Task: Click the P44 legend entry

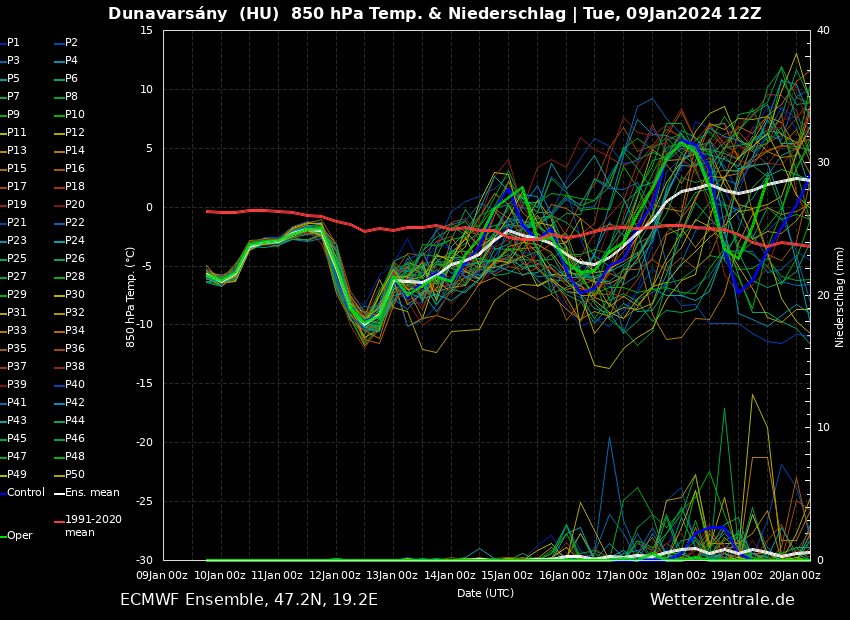Action: point(75,421)
